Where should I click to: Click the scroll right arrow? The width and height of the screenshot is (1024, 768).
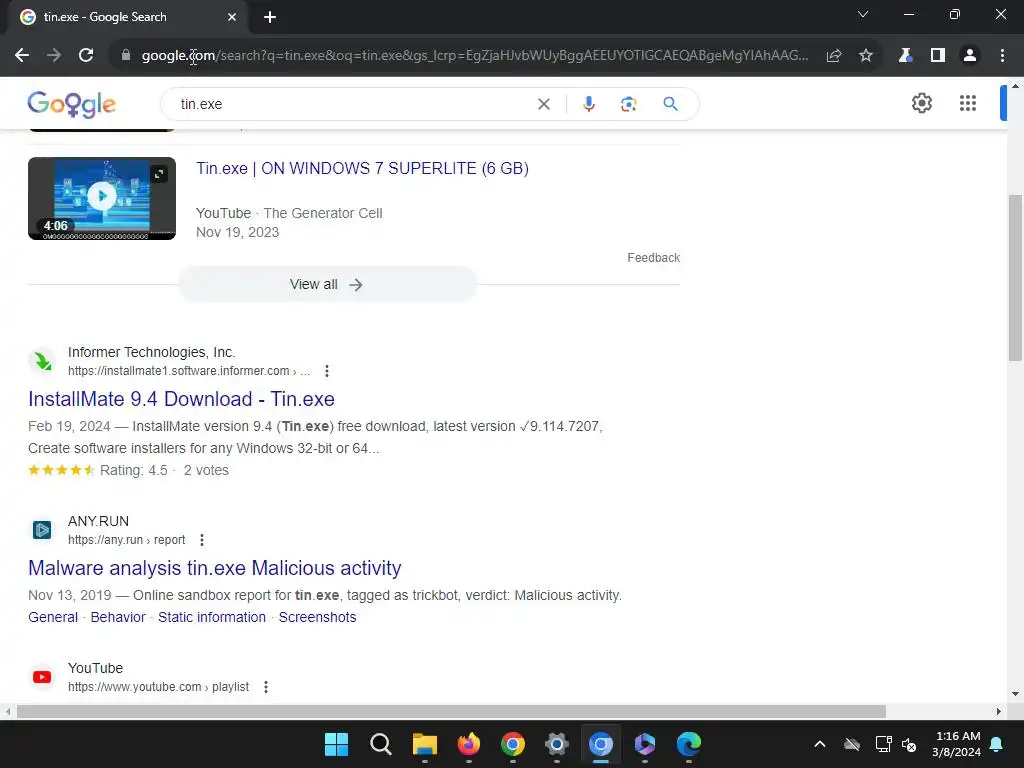click(999, 711)
